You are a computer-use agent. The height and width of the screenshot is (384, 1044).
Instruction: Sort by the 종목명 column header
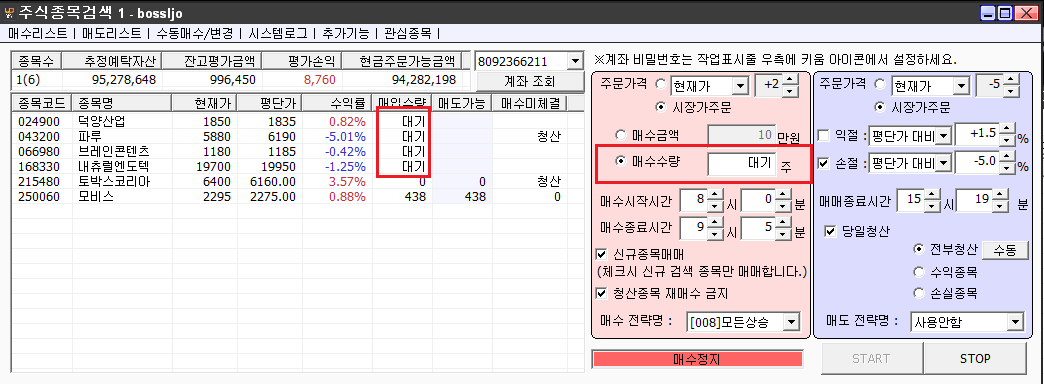pyautogui.click(x=122, y=102)
